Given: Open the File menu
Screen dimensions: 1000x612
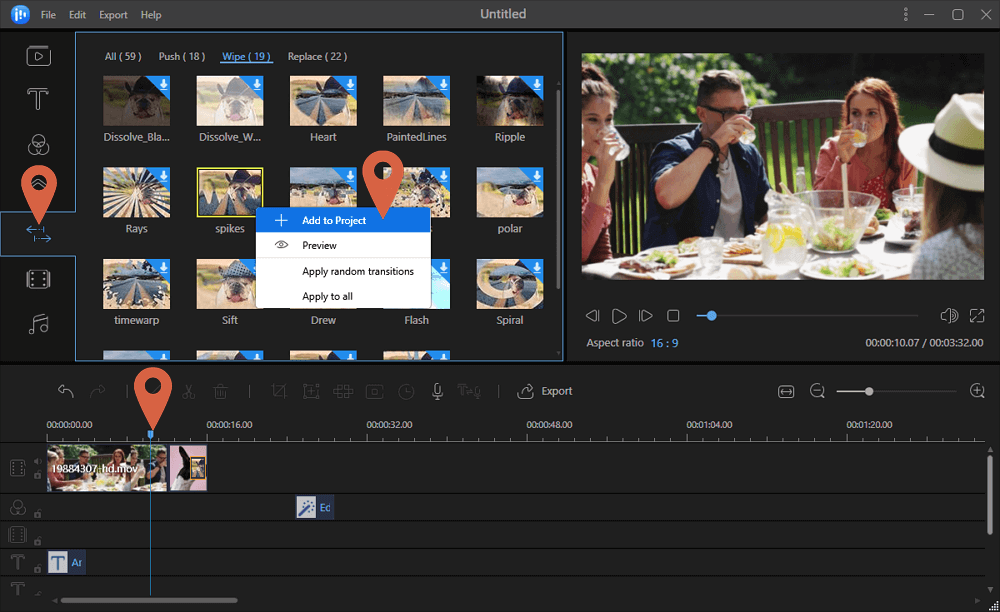Looking at the screenshot, I should pos(48,15).
